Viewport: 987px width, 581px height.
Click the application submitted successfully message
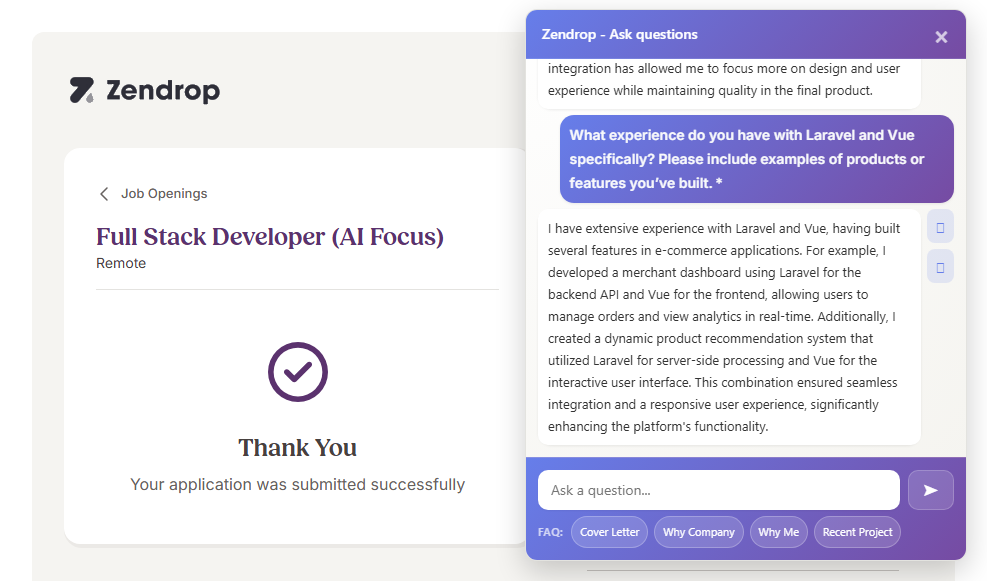297,485
